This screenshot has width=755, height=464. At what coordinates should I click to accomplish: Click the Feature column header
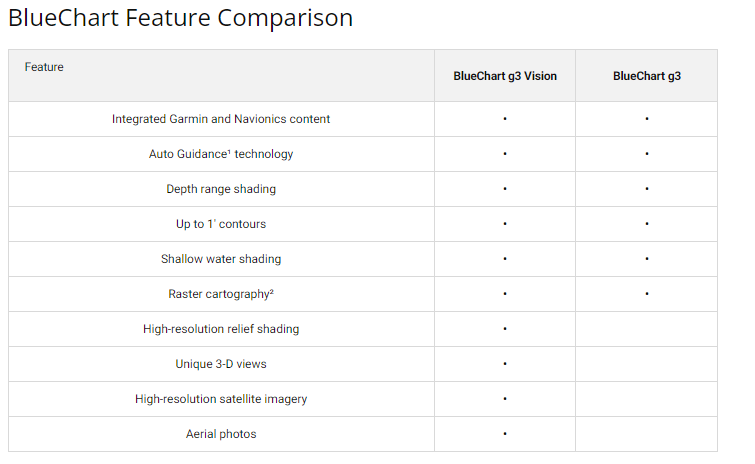pyautogui.click(x=44, y=67)
